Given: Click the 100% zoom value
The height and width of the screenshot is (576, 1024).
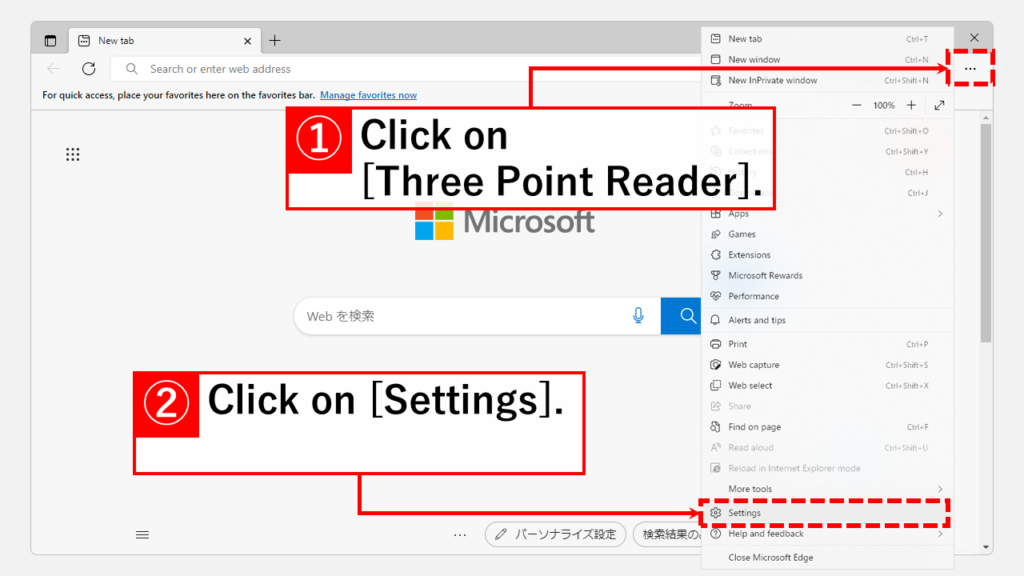Looking at the screenshot, I should 884,105.
